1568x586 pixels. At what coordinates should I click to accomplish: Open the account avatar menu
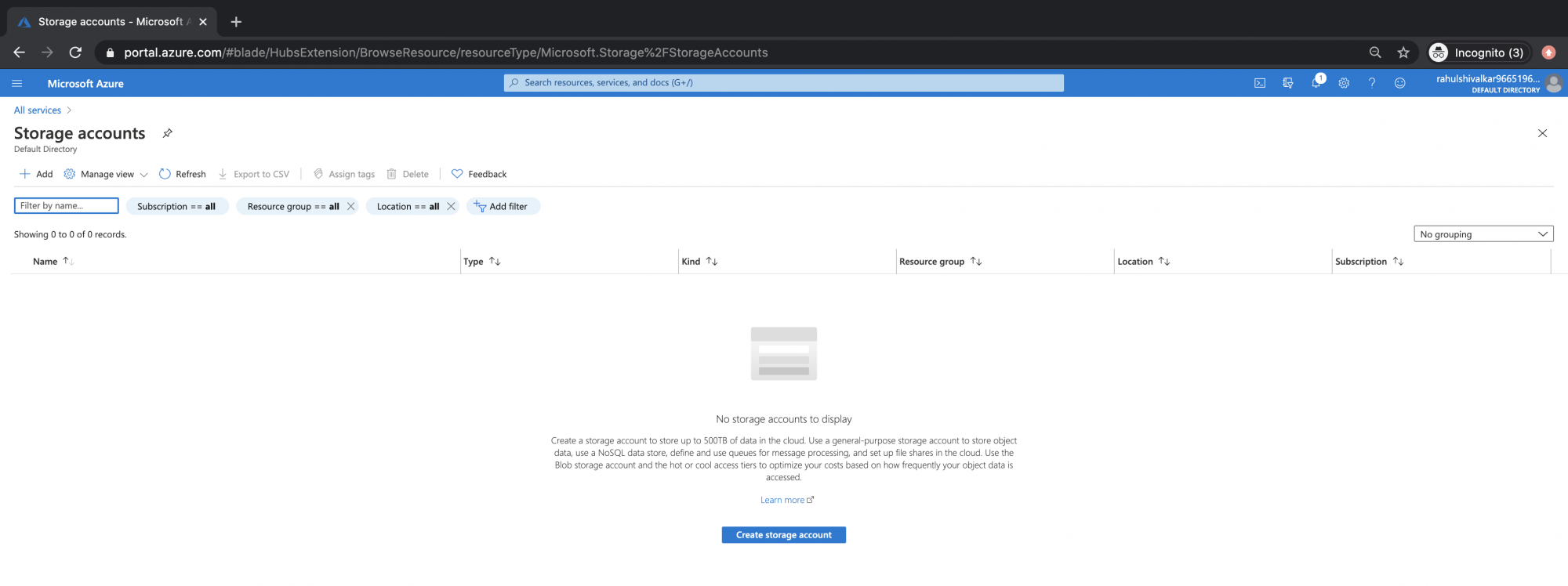(x=1553, y=83)
